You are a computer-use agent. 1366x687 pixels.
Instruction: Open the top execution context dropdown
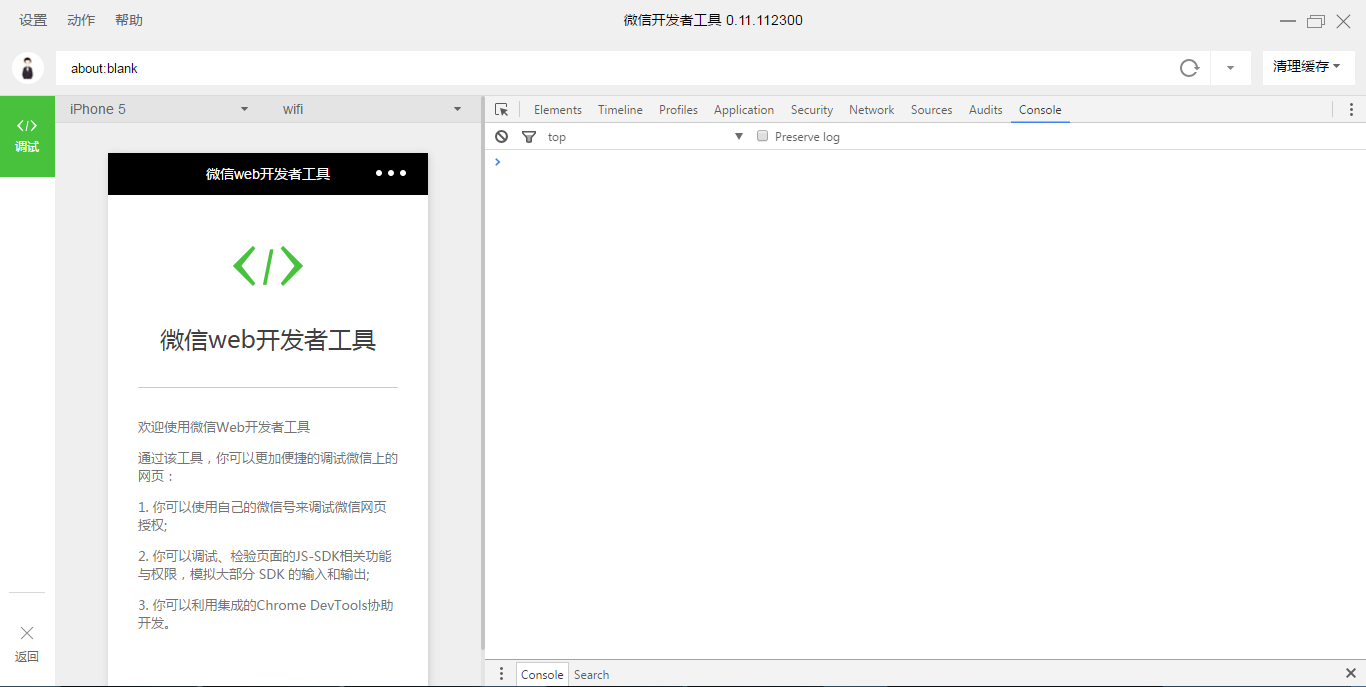pyautogui.click(x=645, y=136)
